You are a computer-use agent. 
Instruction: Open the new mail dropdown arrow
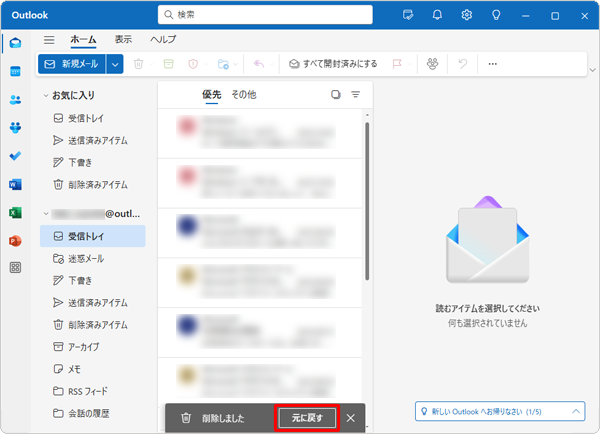[x=115, y=64]
